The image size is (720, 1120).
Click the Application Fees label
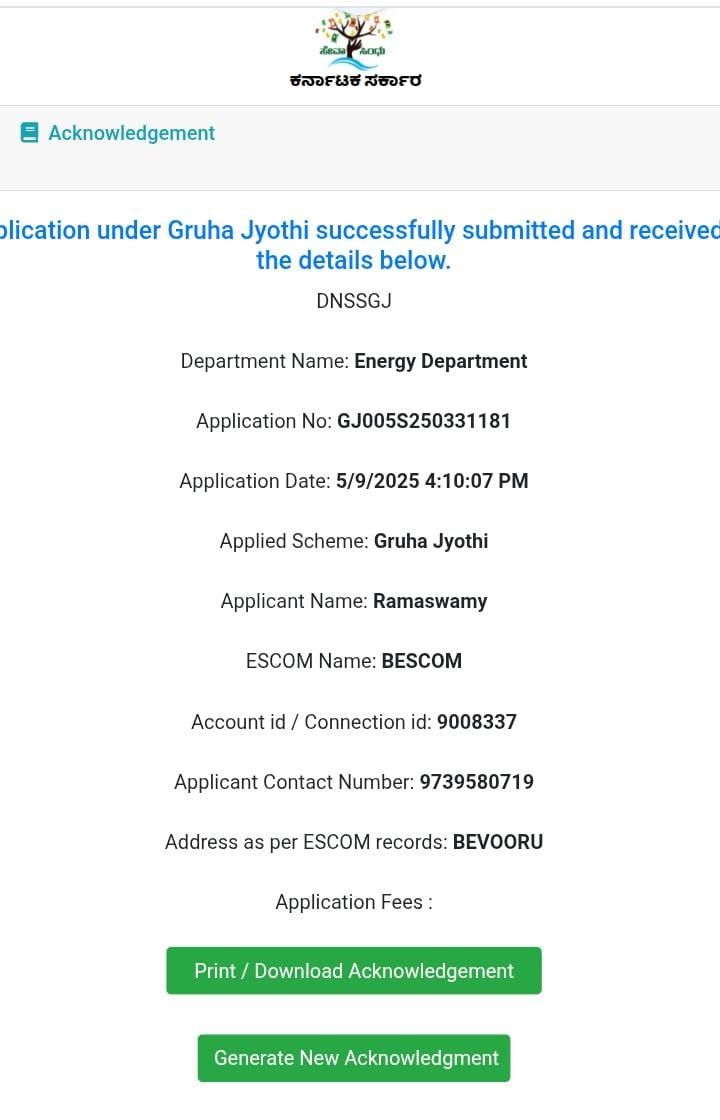coord(354,902)
